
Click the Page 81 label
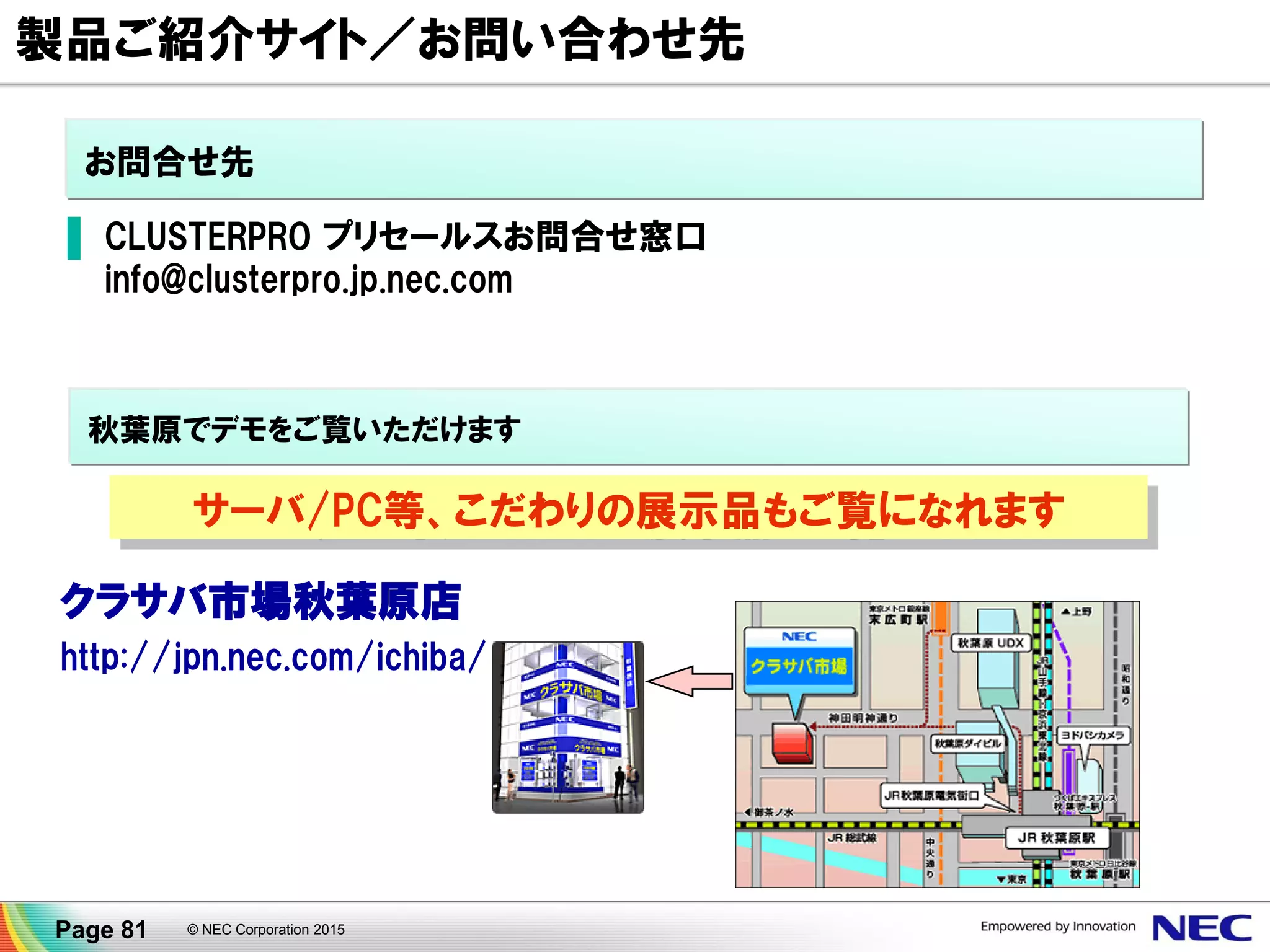[101, 930]
